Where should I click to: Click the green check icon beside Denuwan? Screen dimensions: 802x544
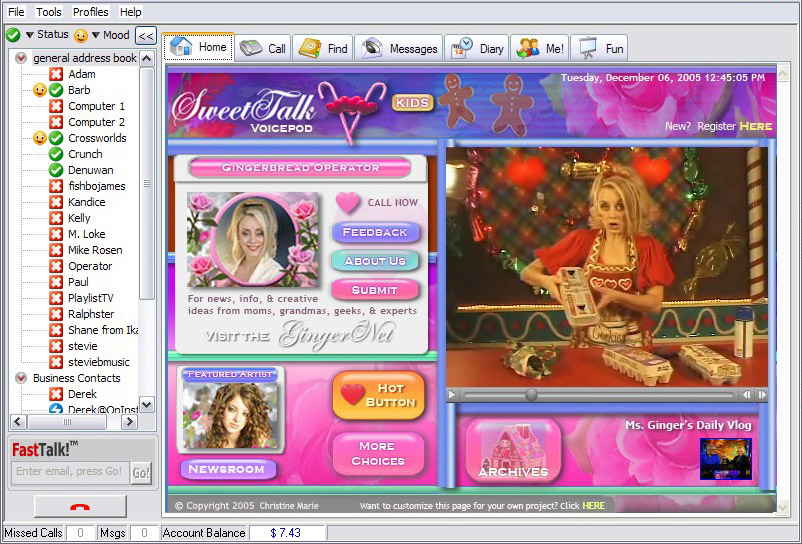tap(56, 170)
